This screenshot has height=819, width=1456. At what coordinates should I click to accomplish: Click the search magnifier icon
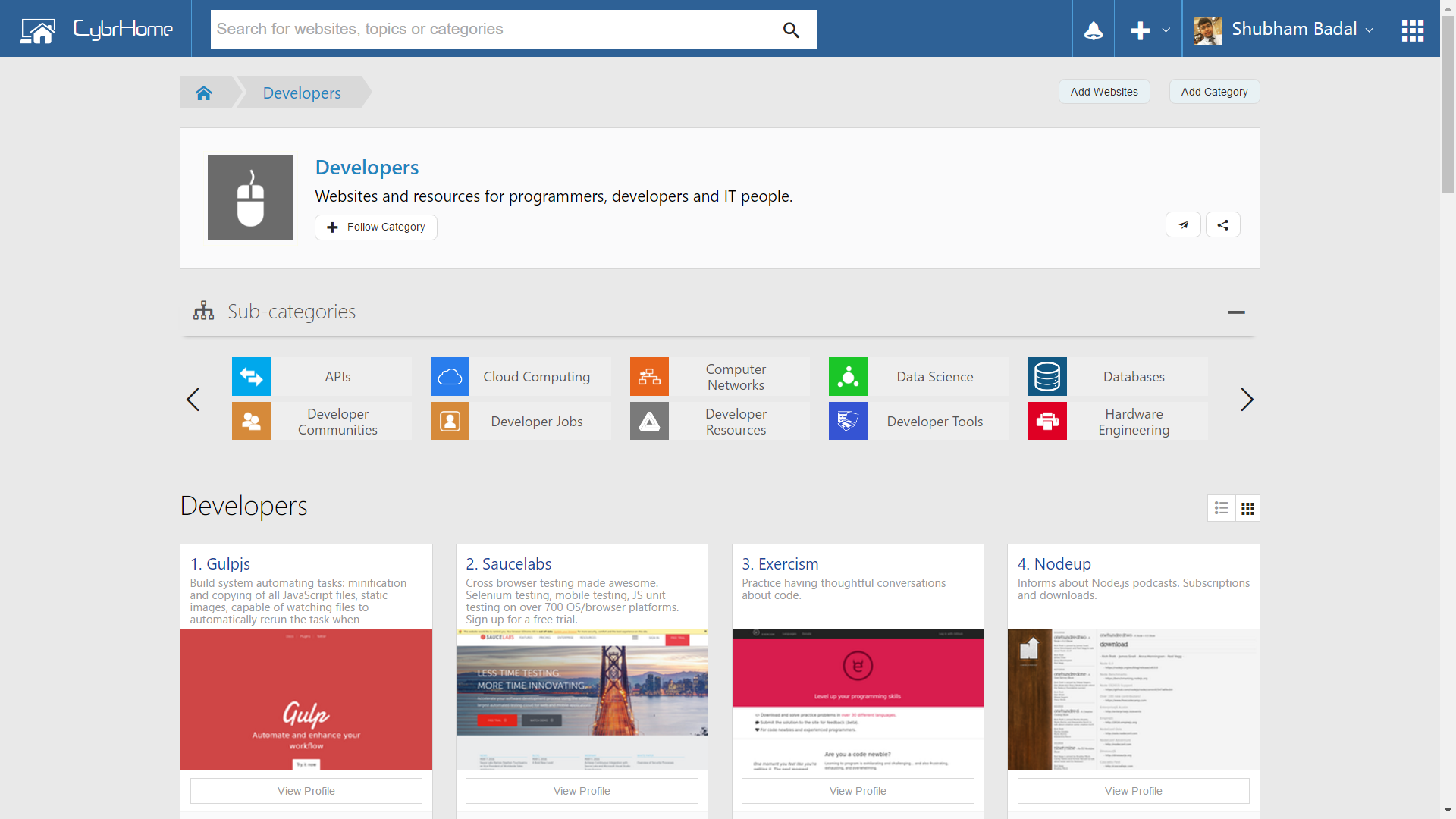coord(791,30)
